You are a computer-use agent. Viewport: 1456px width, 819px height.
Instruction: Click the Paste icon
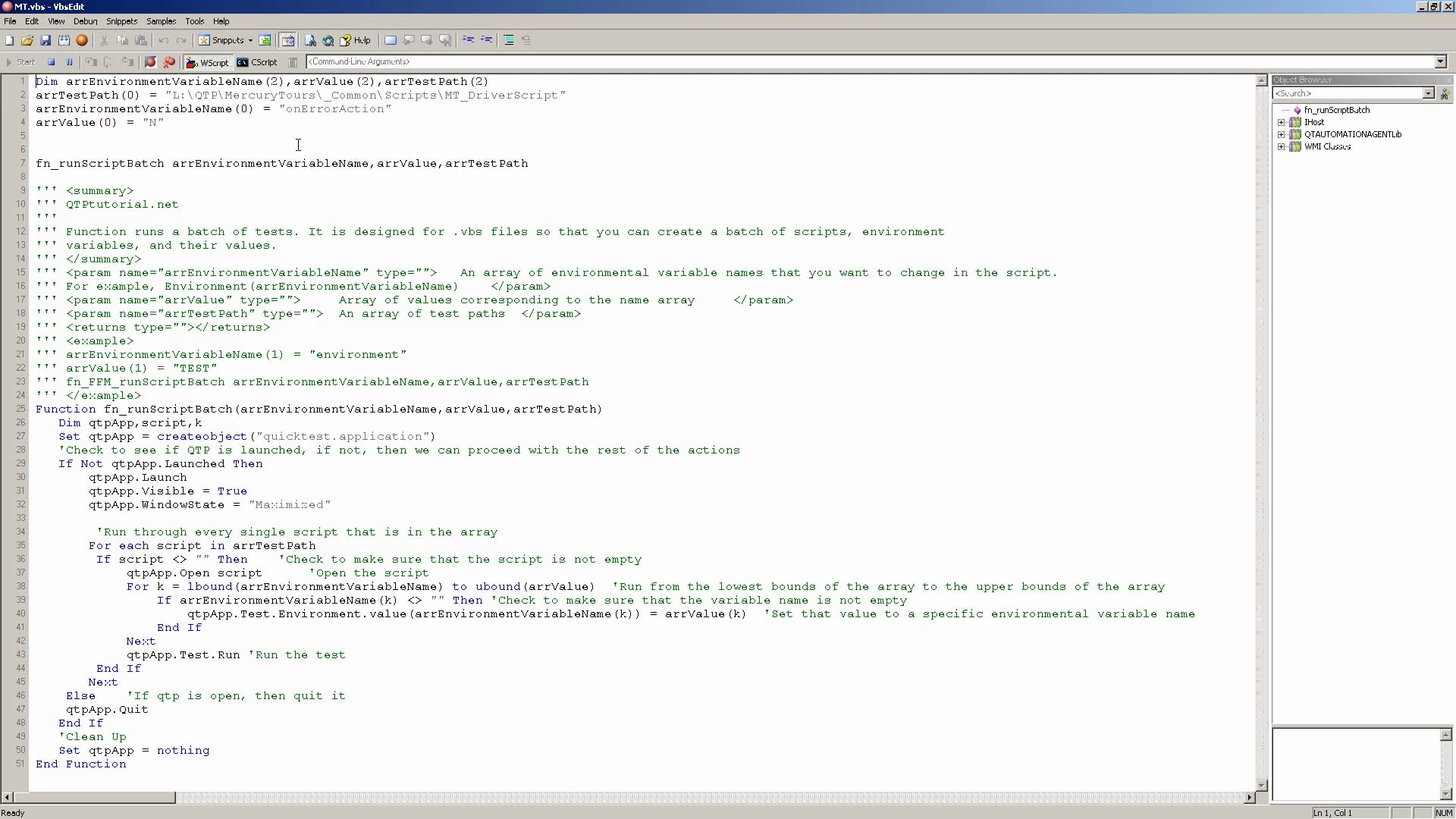point(140,40)
